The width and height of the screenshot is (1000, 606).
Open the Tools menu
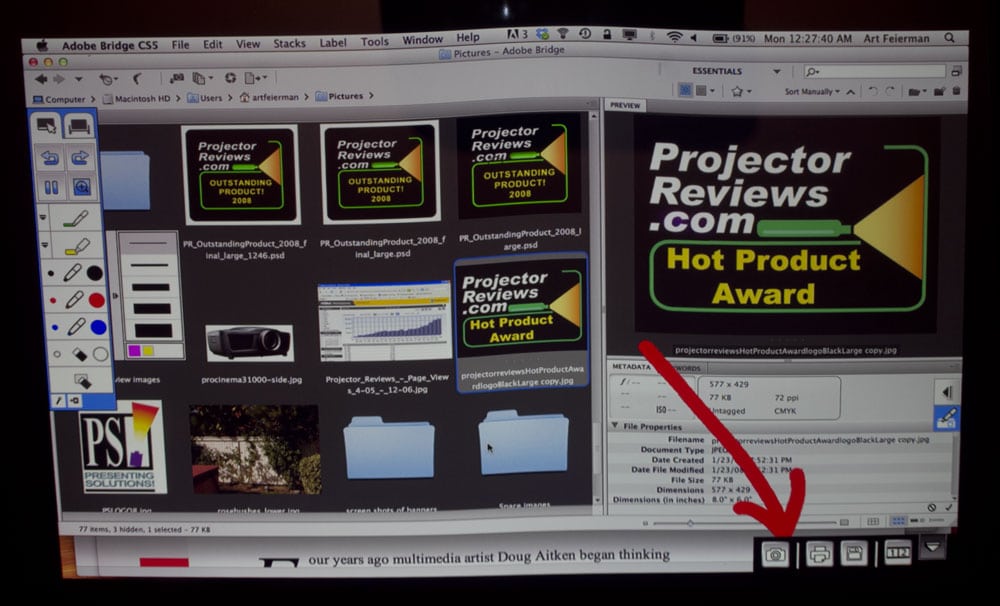tap(374, 41)
